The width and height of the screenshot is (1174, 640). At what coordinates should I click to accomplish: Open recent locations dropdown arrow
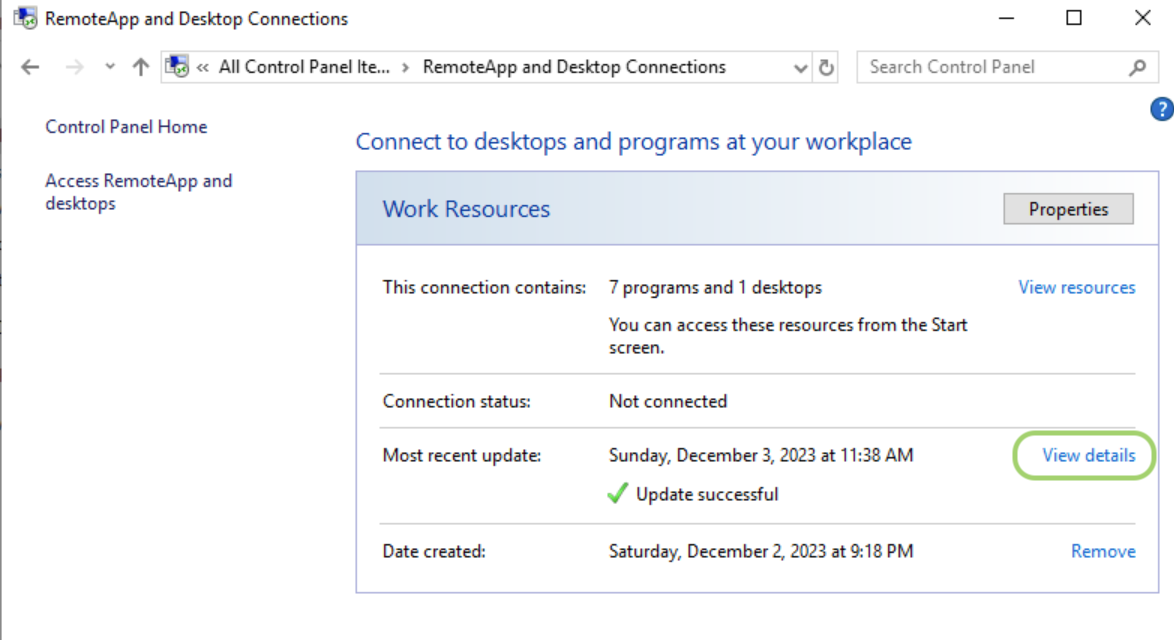110,67
